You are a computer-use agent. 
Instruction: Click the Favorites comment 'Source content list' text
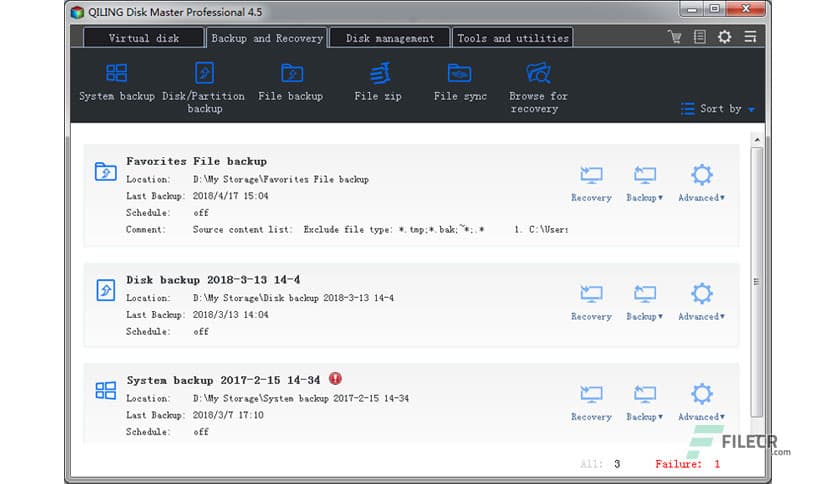point(243,229)
